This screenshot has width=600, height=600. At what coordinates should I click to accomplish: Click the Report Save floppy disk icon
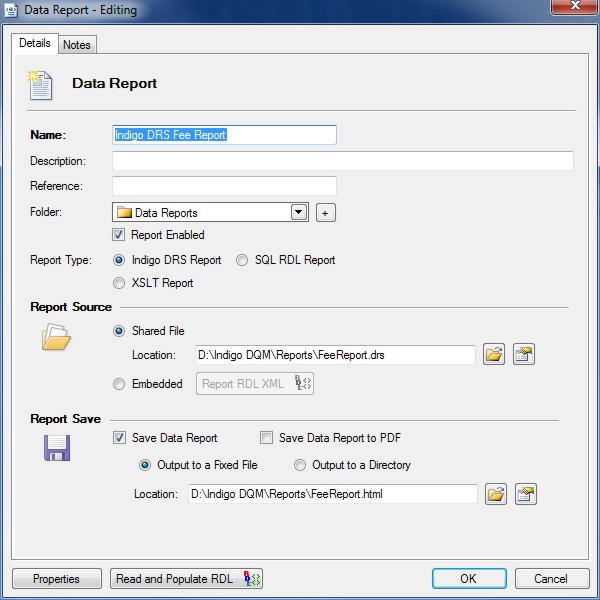tap(56, 446)
